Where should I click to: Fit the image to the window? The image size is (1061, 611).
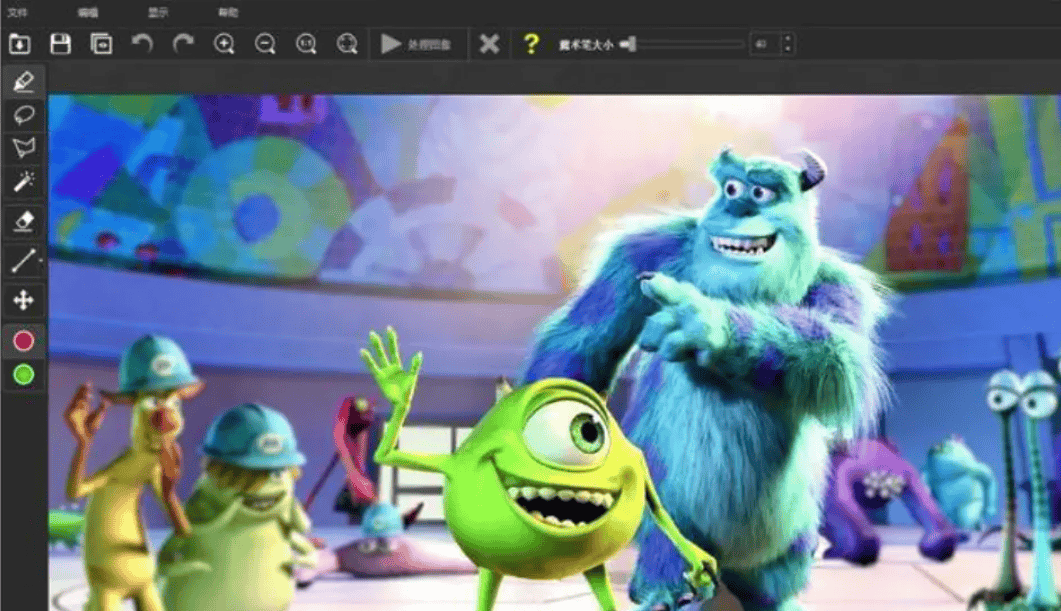tap(347, 44)
